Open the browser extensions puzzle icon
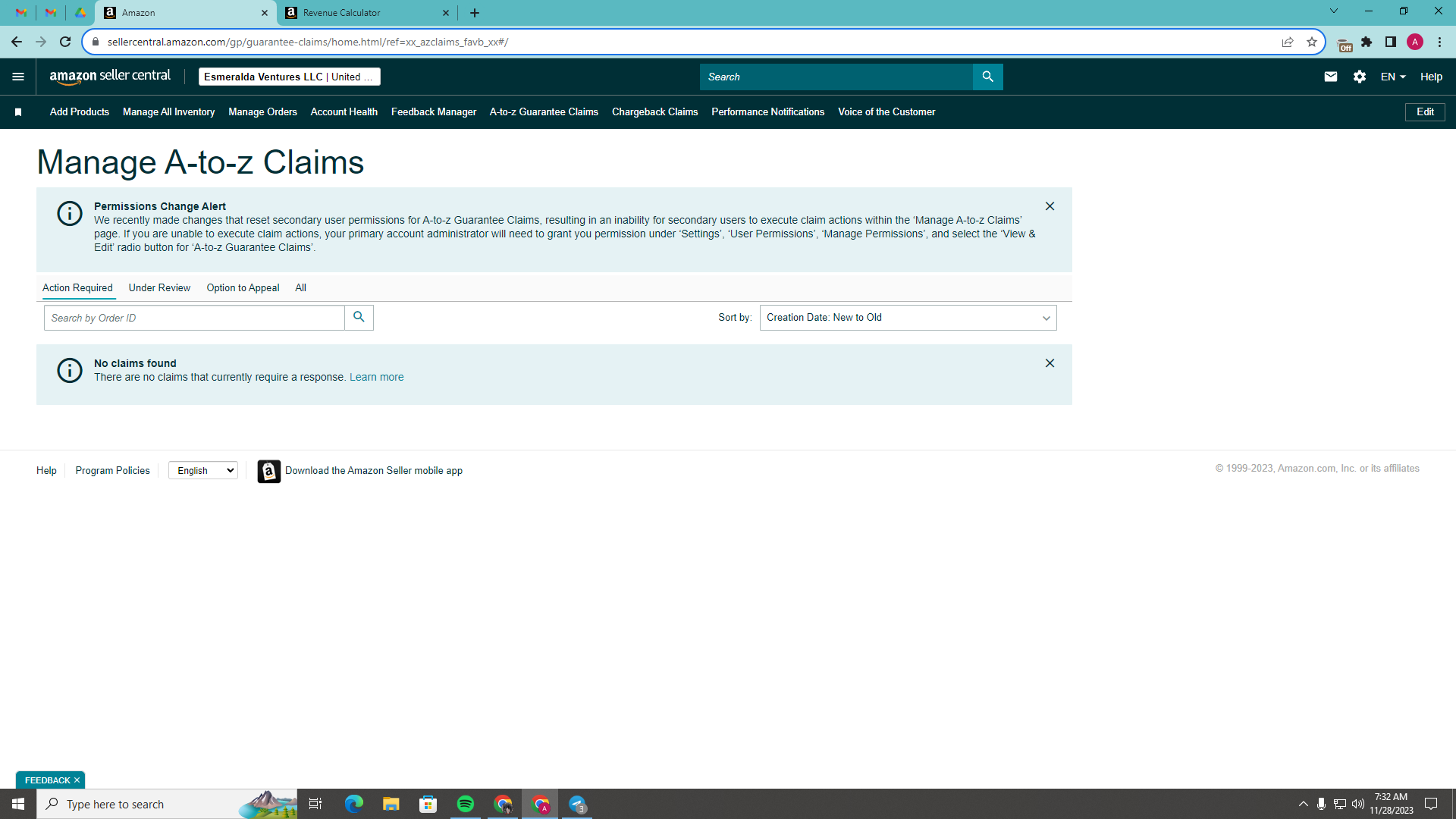The width and height of the screenshot is (1456, 819). [x=1367, y=42]
